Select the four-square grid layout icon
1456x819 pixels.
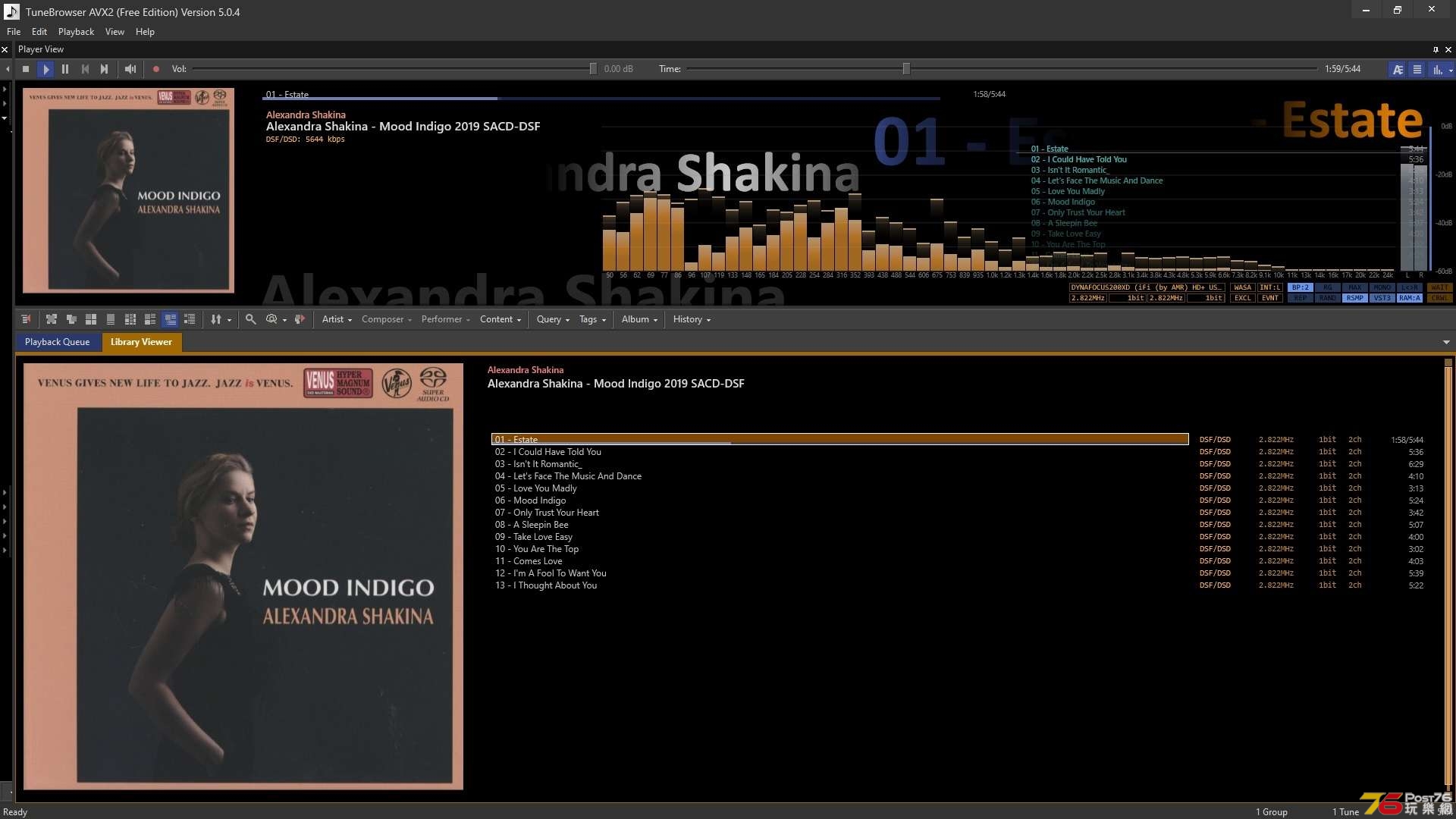(91, 319)
